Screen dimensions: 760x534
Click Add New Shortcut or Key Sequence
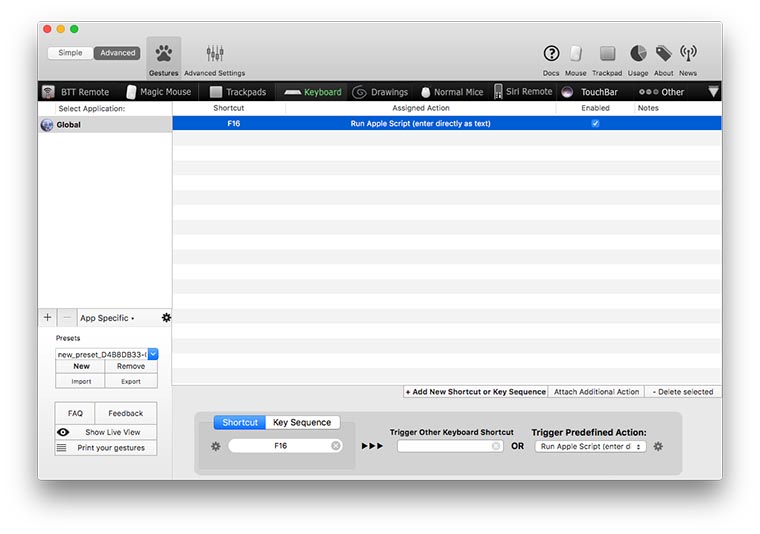point(476,392)
